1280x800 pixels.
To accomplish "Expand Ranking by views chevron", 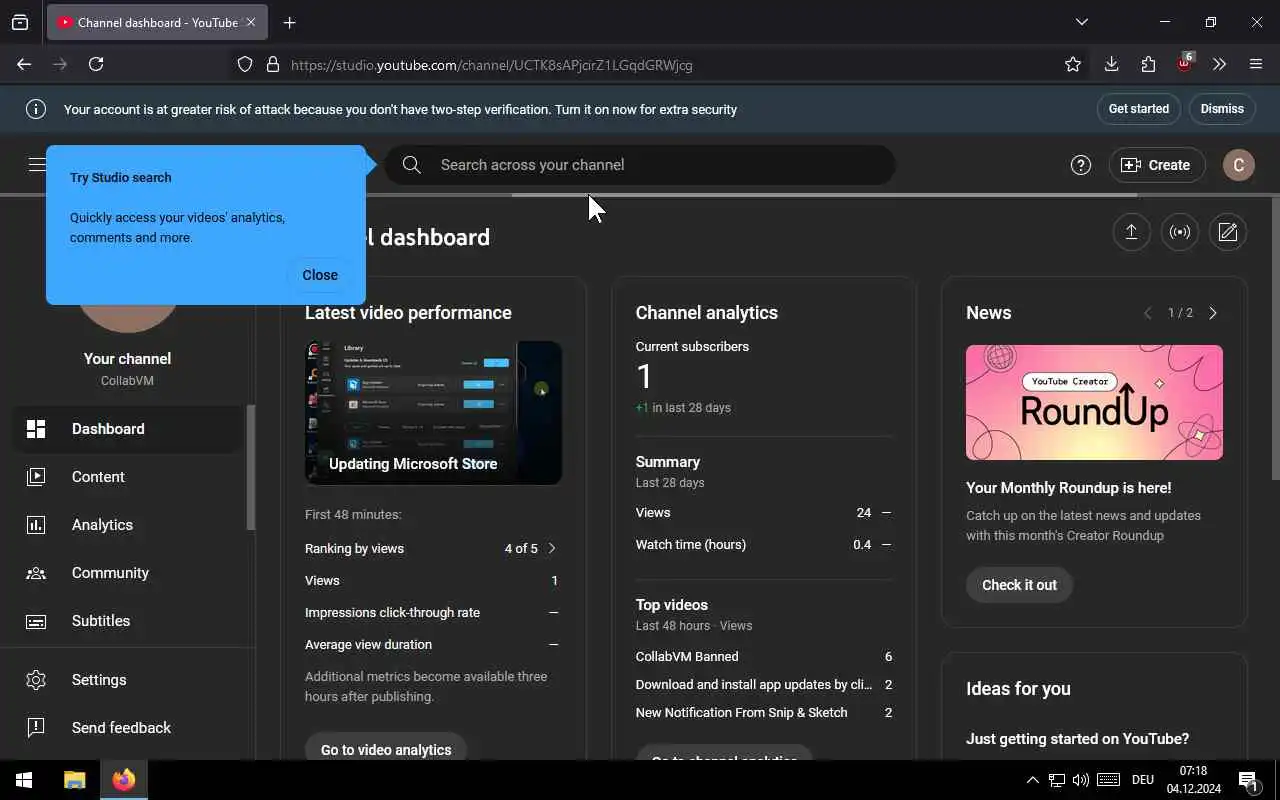I will 552,549.
